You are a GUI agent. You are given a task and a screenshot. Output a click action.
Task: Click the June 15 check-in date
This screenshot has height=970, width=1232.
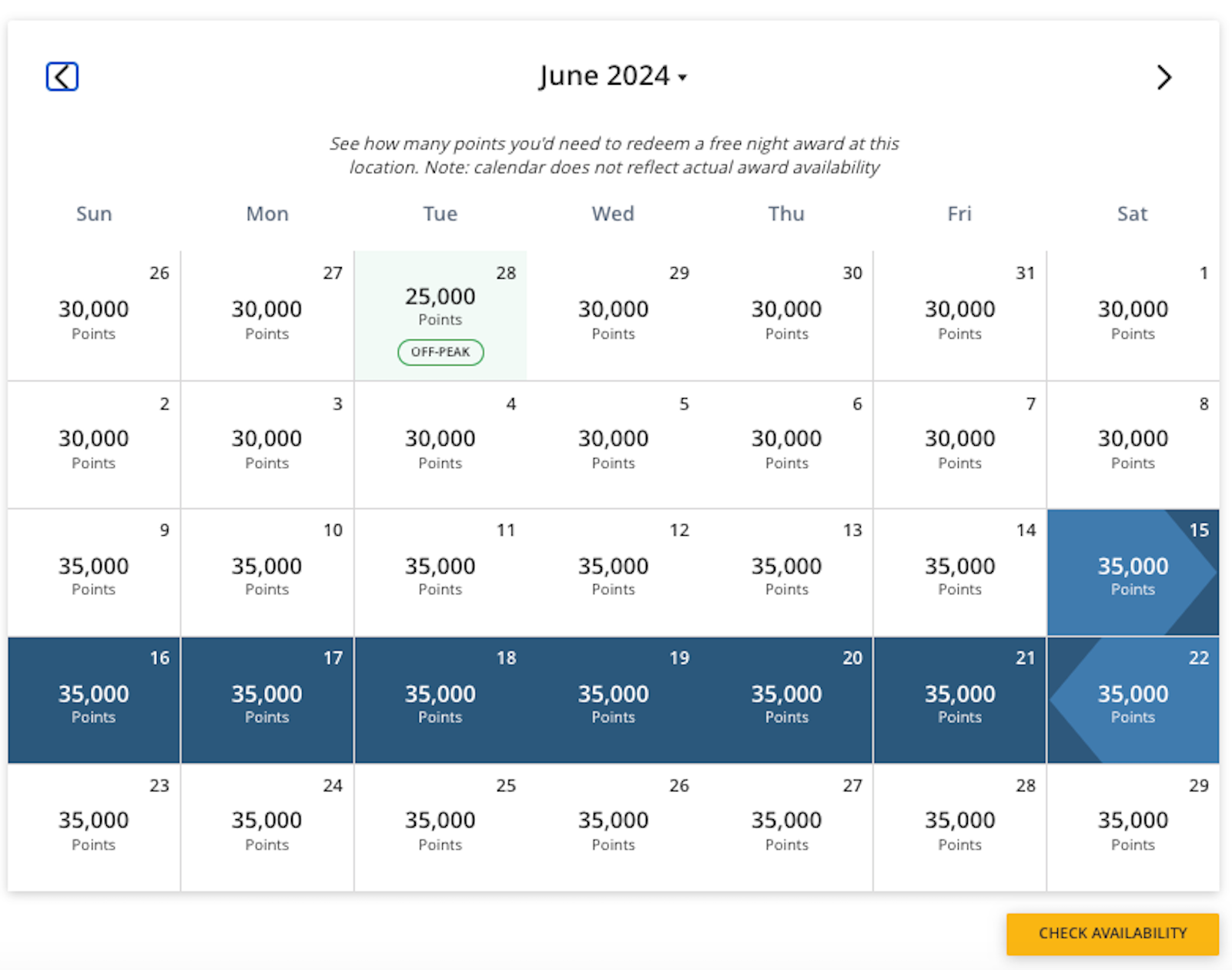tap(1133, 572)
